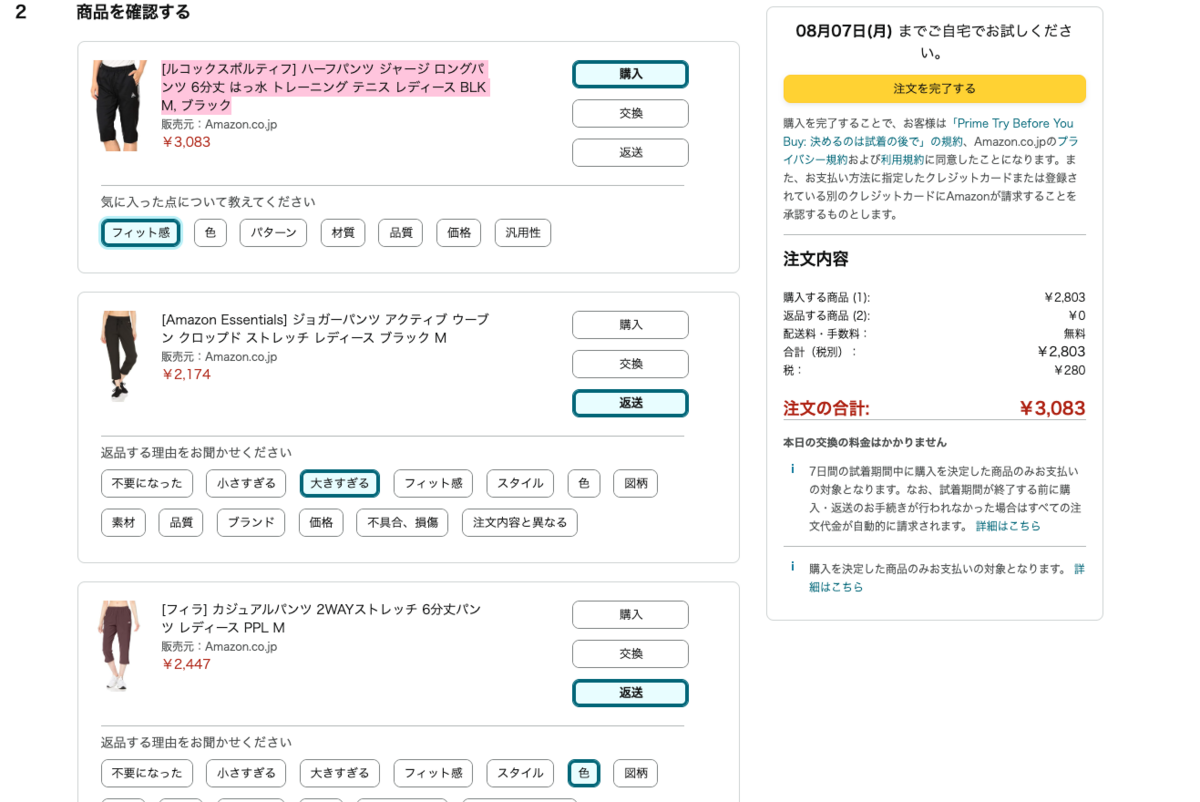Select 小さすぎる return reason for Amazon Essentials pants

(246, 484)
